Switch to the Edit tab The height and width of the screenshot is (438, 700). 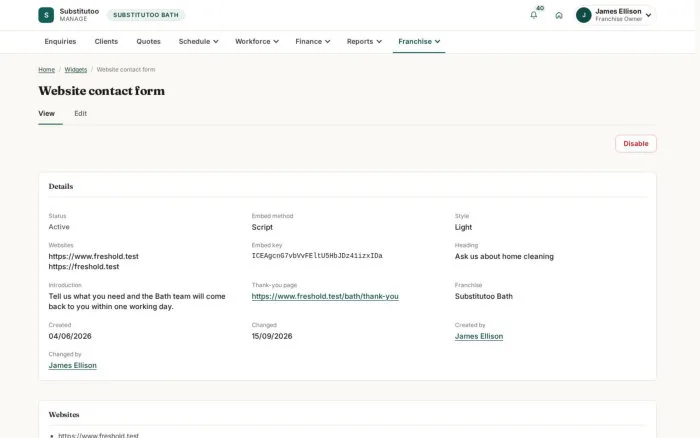click(80, 113)
